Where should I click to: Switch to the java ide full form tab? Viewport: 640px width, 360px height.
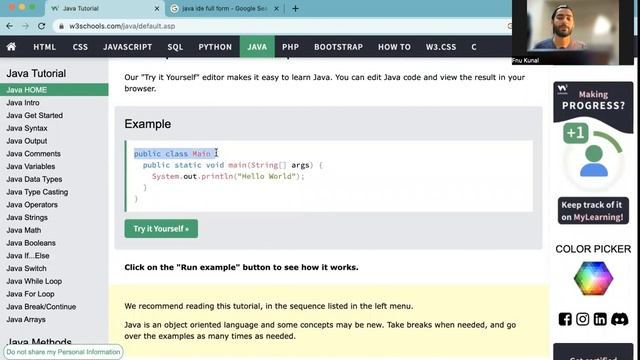(x=224, y=9)
